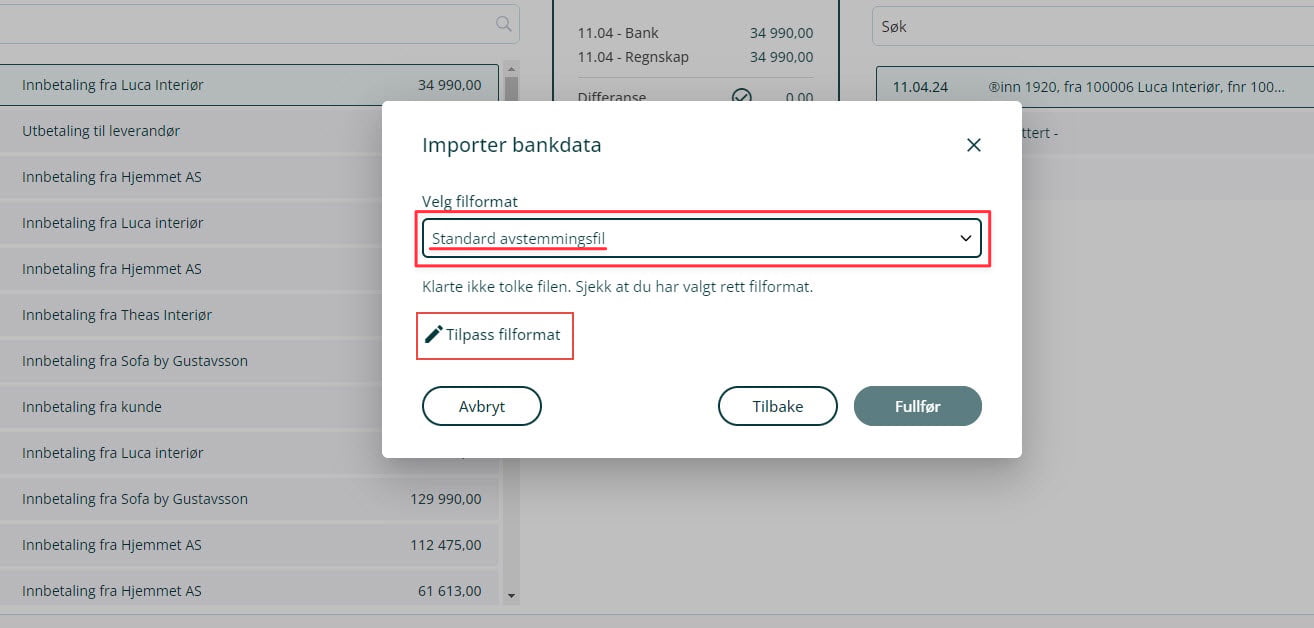Expand the dropdown chevron for Velg filformat
This screenshot has height=628, width=1314.
965,238
